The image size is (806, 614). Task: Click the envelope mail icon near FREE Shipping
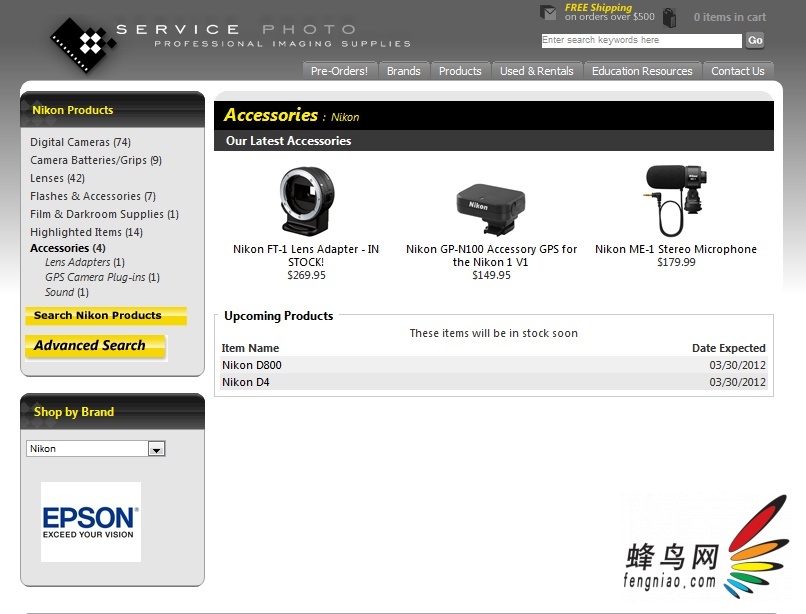click(548, 12)
